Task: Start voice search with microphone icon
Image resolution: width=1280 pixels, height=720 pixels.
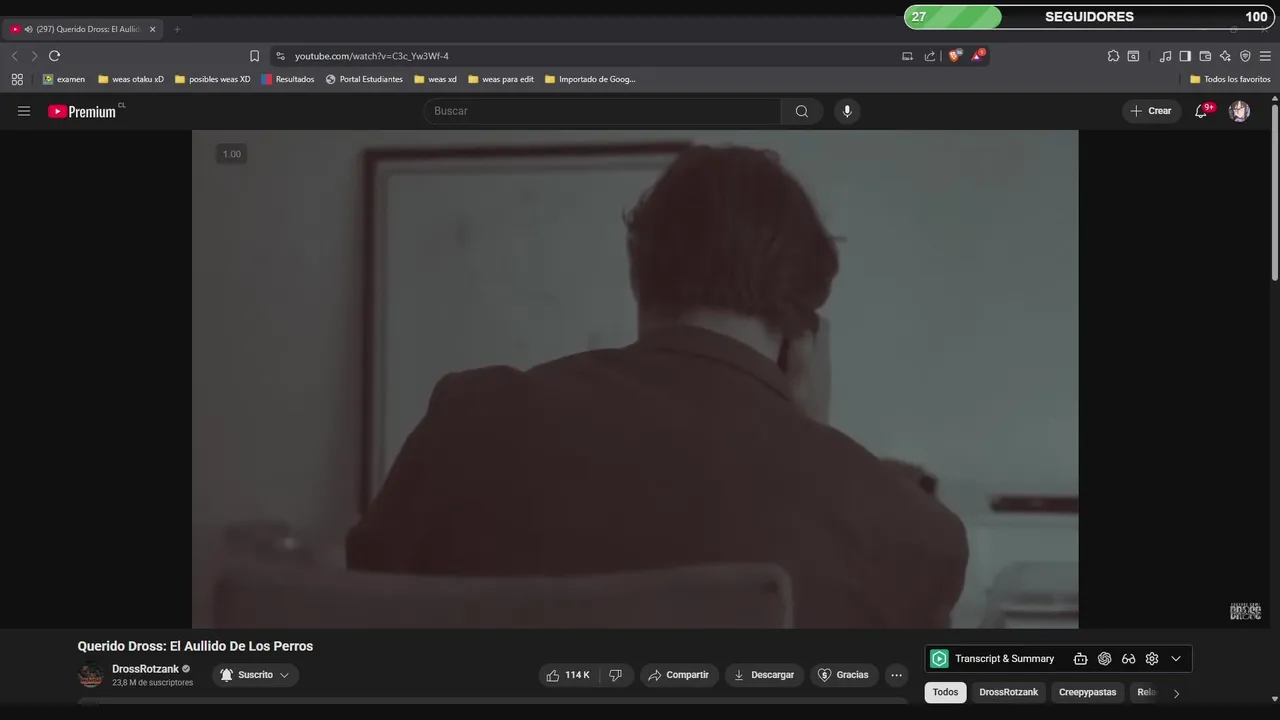Action: tap(847, 111)
